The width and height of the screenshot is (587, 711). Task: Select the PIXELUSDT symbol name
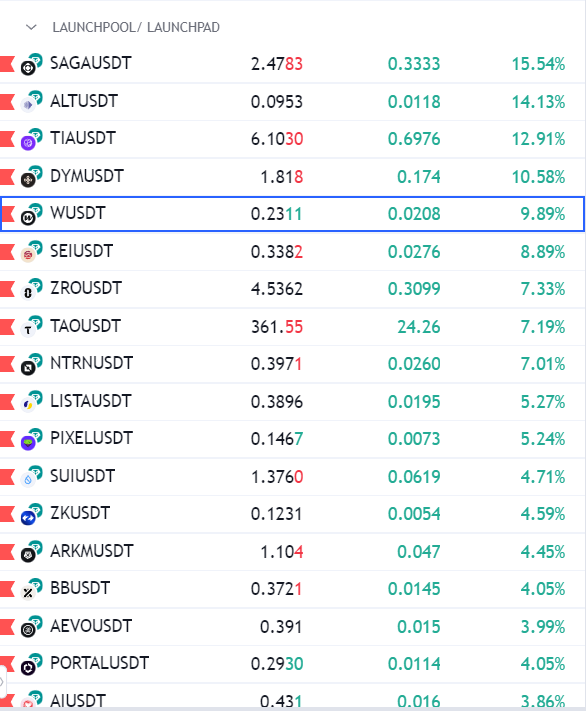pos(92,438)
